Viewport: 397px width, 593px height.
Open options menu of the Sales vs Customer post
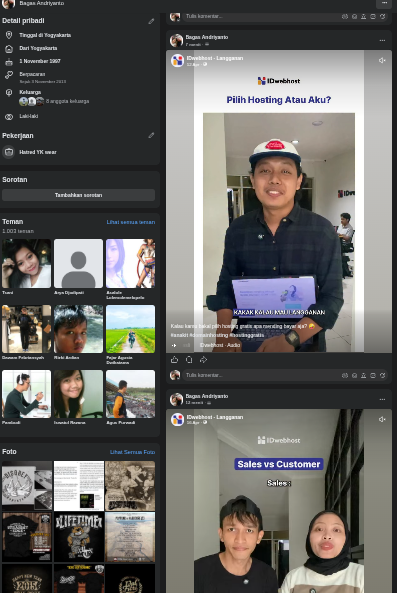click(382, 399)
